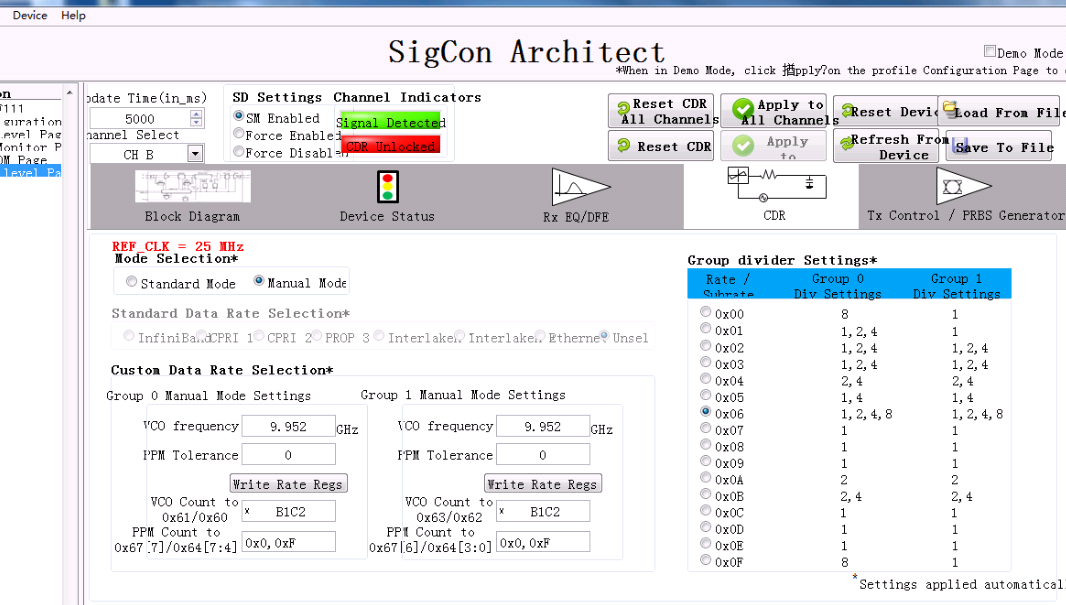Viewport: 1066px width, 605px height.
Task: Click Refresh From Device button
Action: pos(886,146)
